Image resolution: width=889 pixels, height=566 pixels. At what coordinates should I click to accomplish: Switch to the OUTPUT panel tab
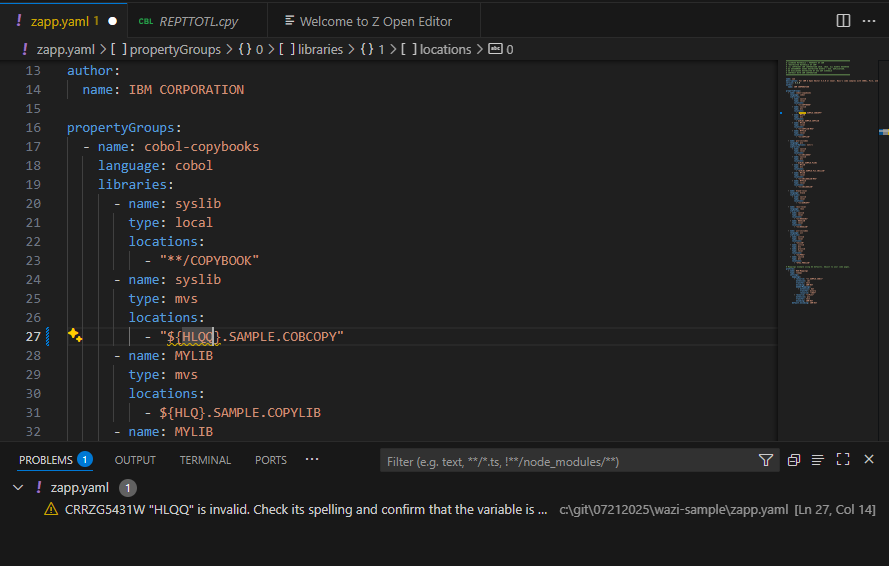click(x=135, y=460)
